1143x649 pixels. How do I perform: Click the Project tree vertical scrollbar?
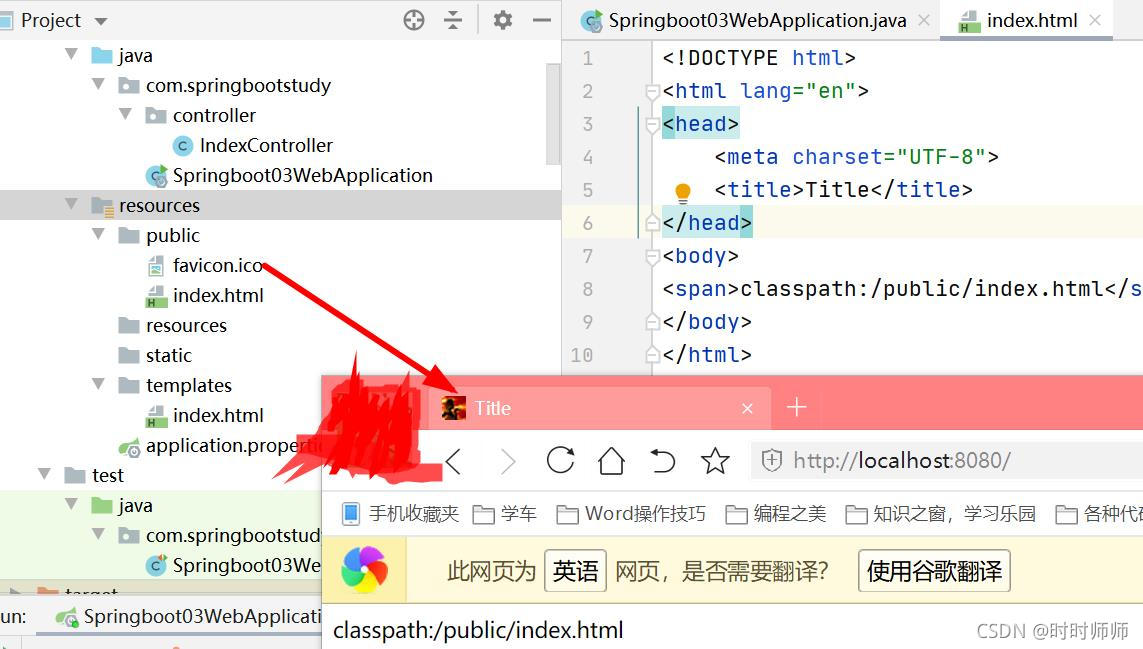pyautogui.click(x=553, y=114)
